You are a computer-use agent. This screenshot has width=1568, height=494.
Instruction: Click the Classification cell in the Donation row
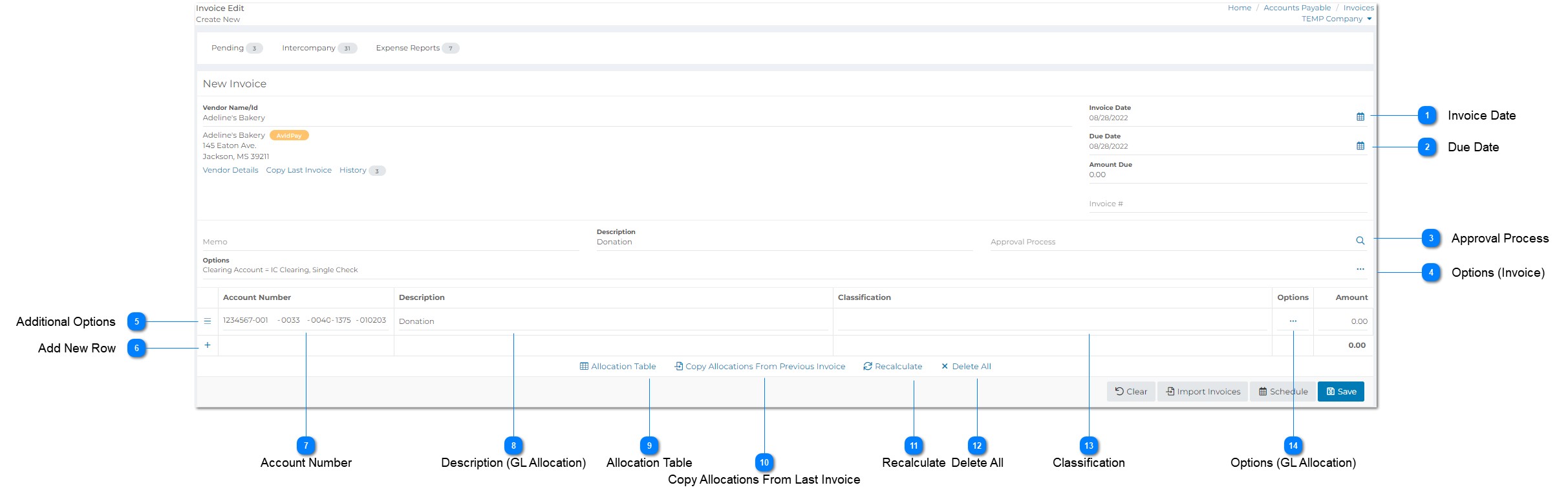pos(1052,321)
